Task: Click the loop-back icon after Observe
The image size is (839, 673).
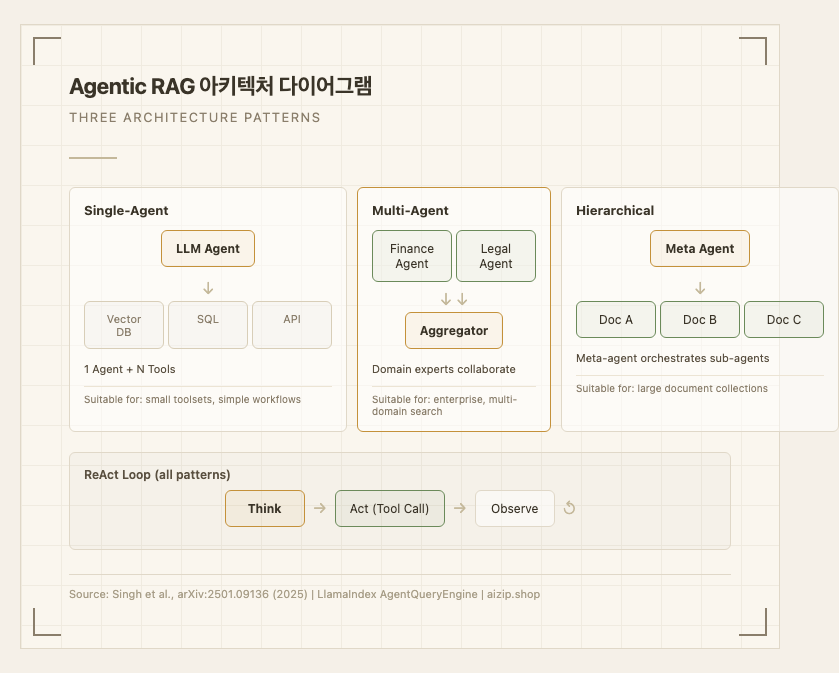Action: click(569, 508)
